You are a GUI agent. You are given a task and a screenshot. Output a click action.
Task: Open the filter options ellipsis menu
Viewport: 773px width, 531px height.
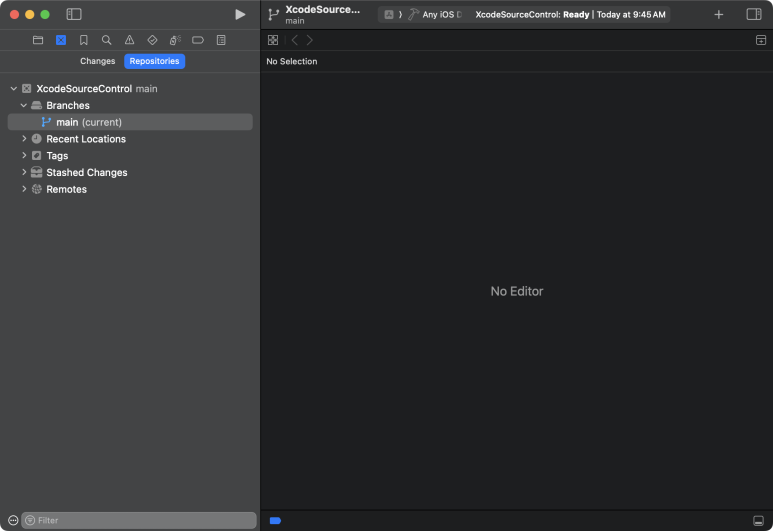[13, 520]
